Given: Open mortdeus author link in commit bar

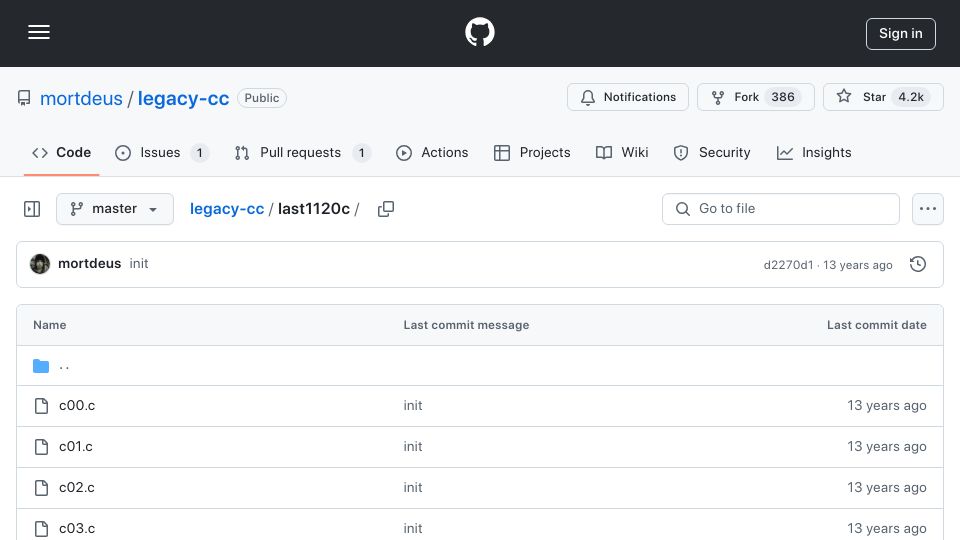Looking at the screenshot, I should click(x=89, y=263).
